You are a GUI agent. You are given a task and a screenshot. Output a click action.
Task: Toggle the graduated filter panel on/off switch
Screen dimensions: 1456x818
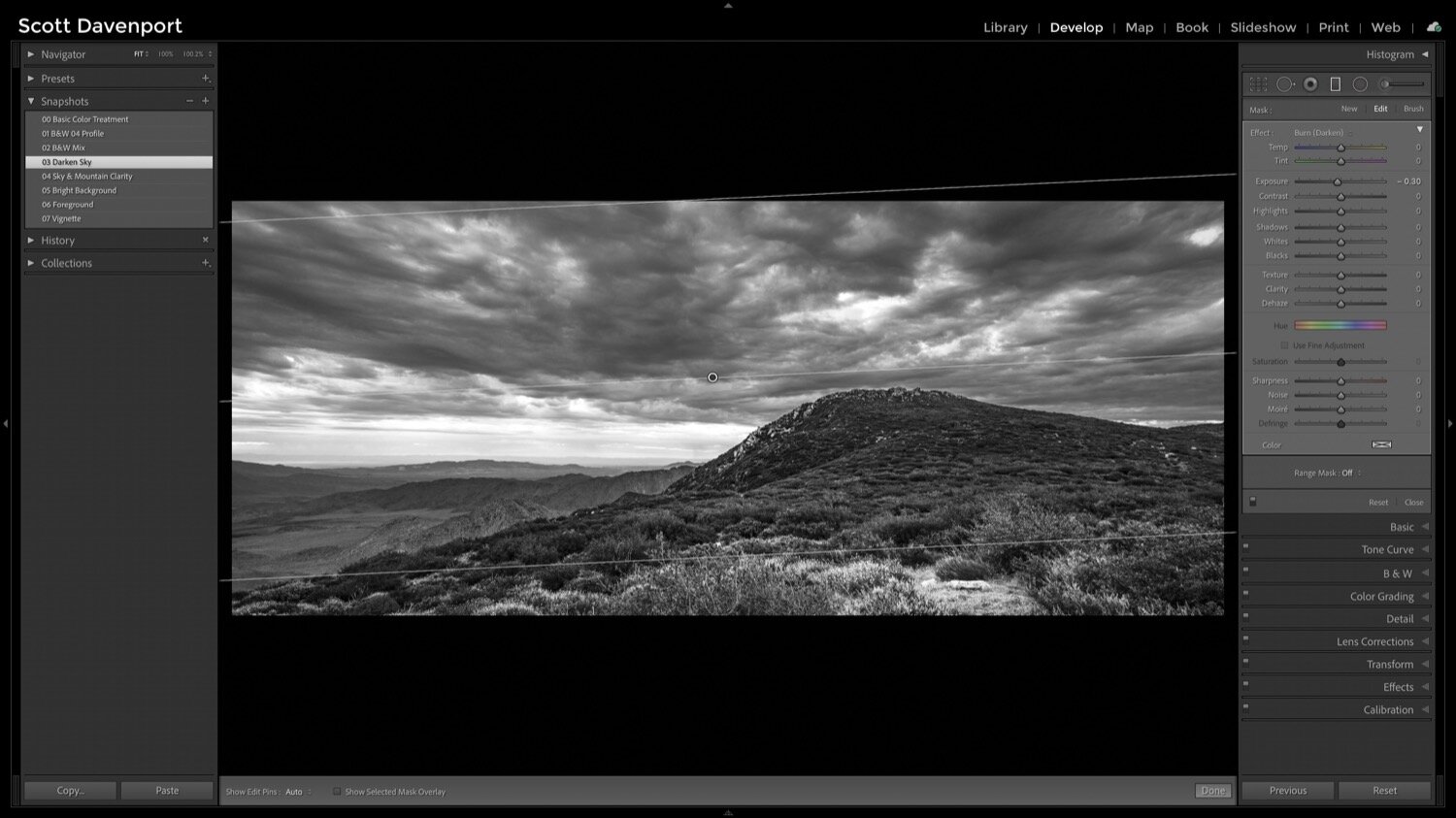pos(1252,502)
